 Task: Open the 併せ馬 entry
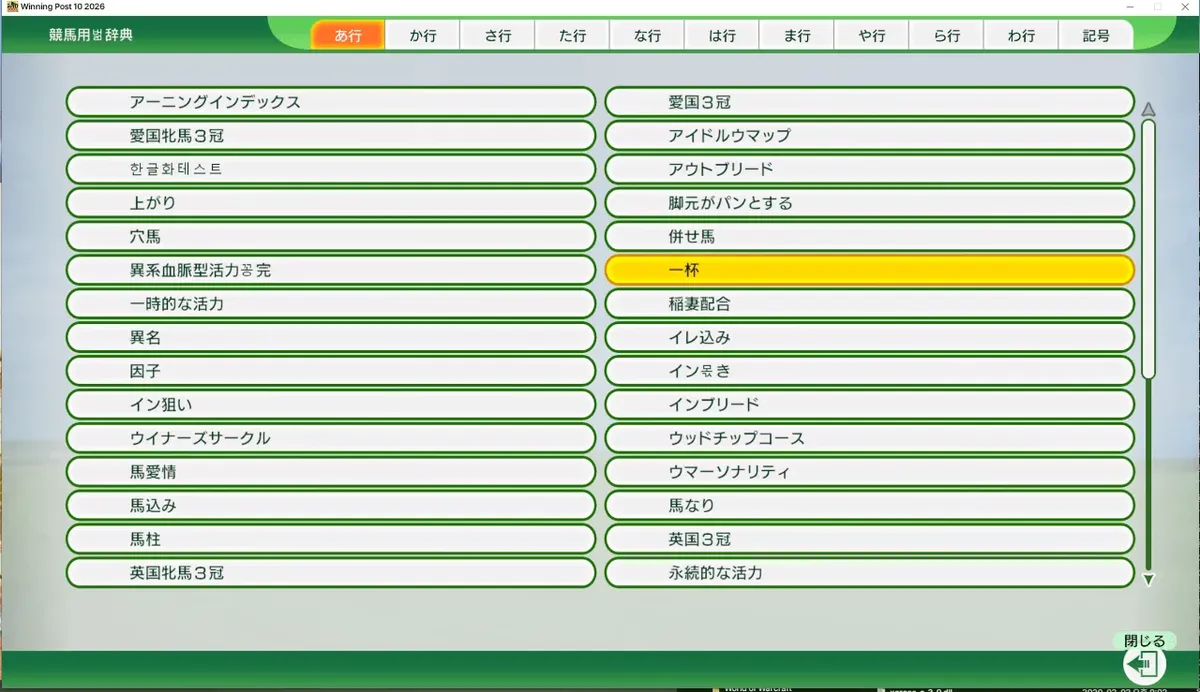click(870, 237)
